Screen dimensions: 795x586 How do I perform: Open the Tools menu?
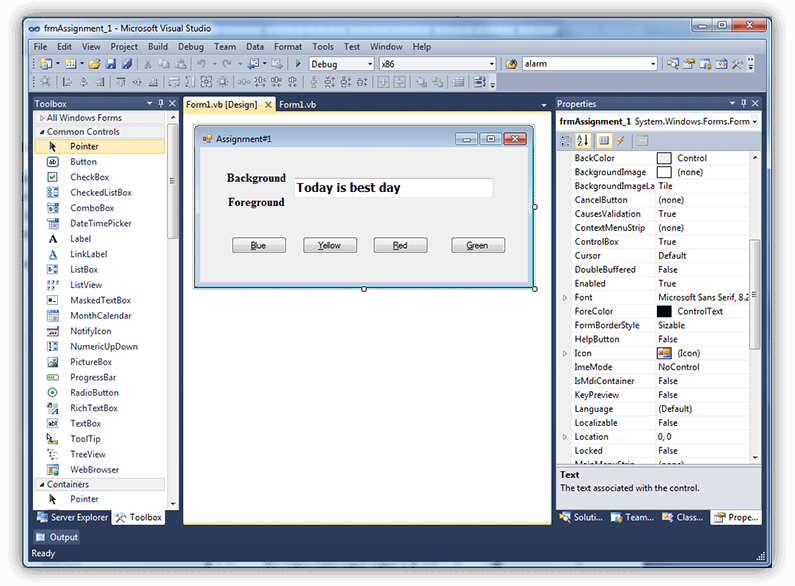(x=323, y=47)
